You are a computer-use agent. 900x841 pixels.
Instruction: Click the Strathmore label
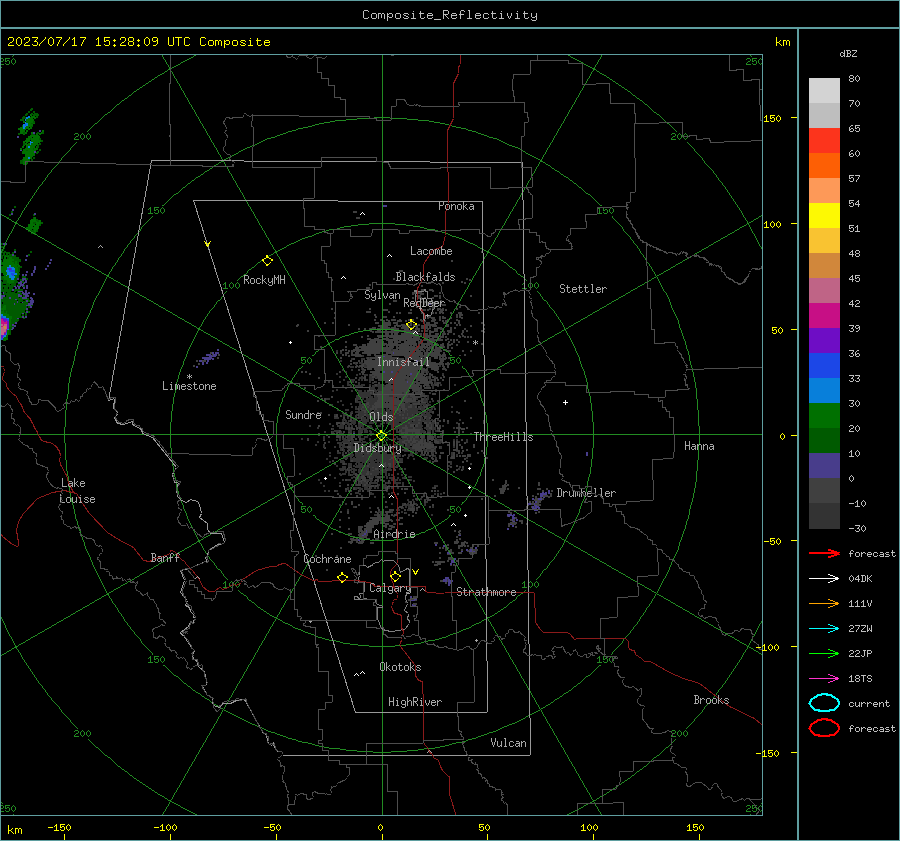click(486, 592)
